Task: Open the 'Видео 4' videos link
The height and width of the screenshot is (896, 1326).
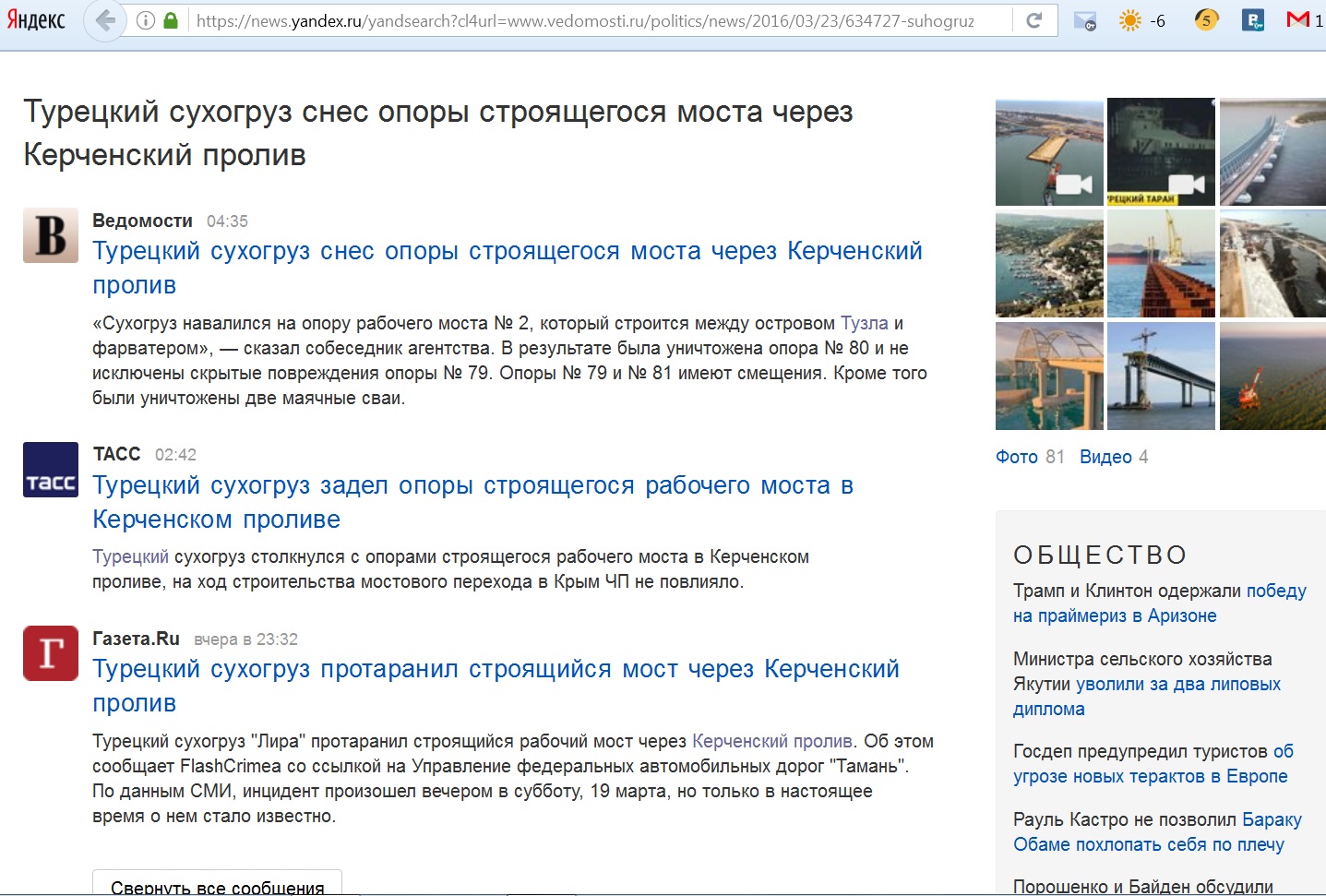Action: coord(1114,457)
